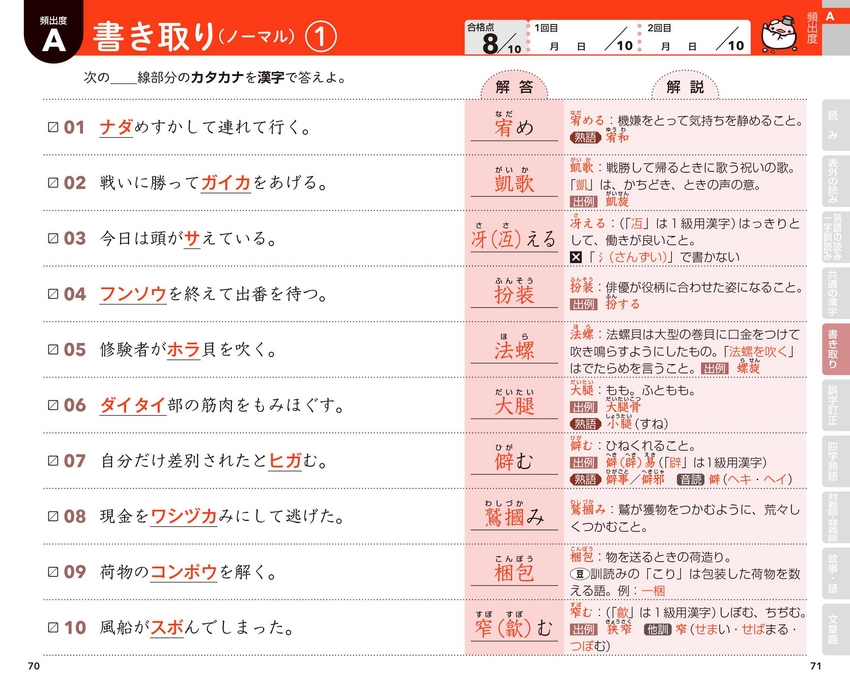
Task: Click answer 大腿 for question 06
Action: point(514,405)
